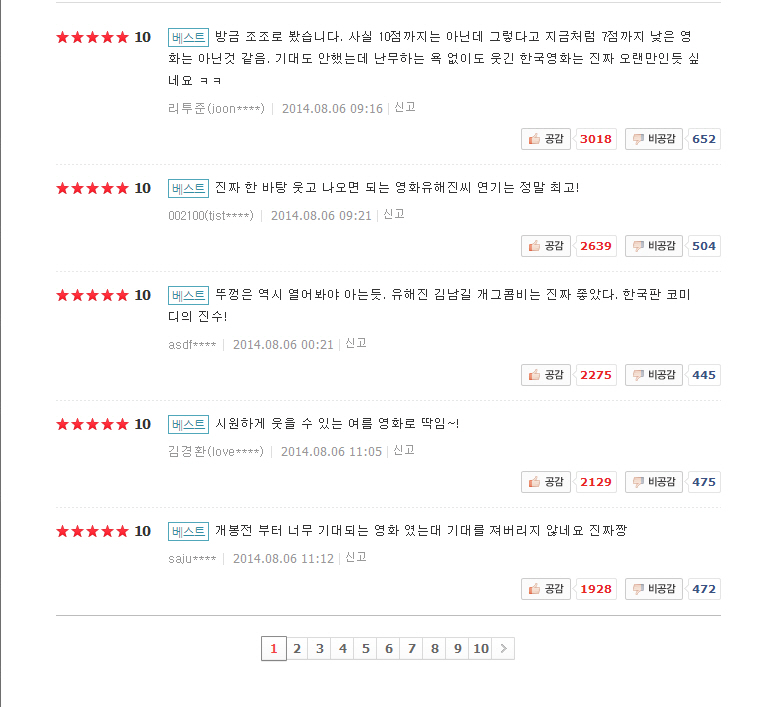Report the asdf**** comment via 신고

[x=356, y=343]
